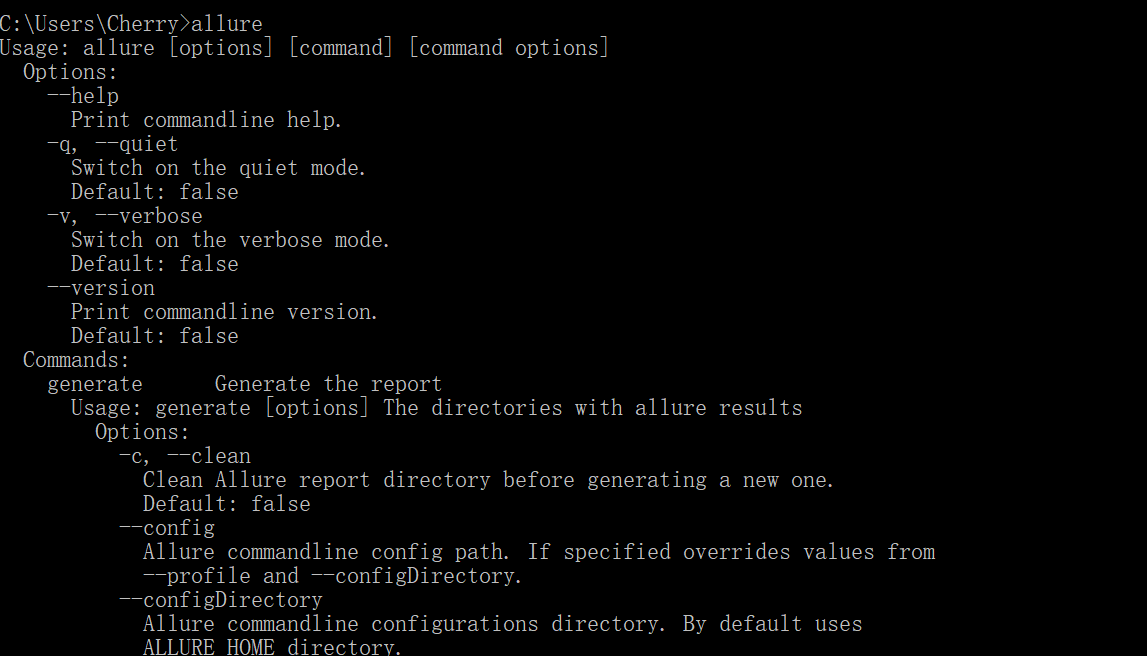
Task: Click the "-v, --verbose" option flag
Action: 124,215
